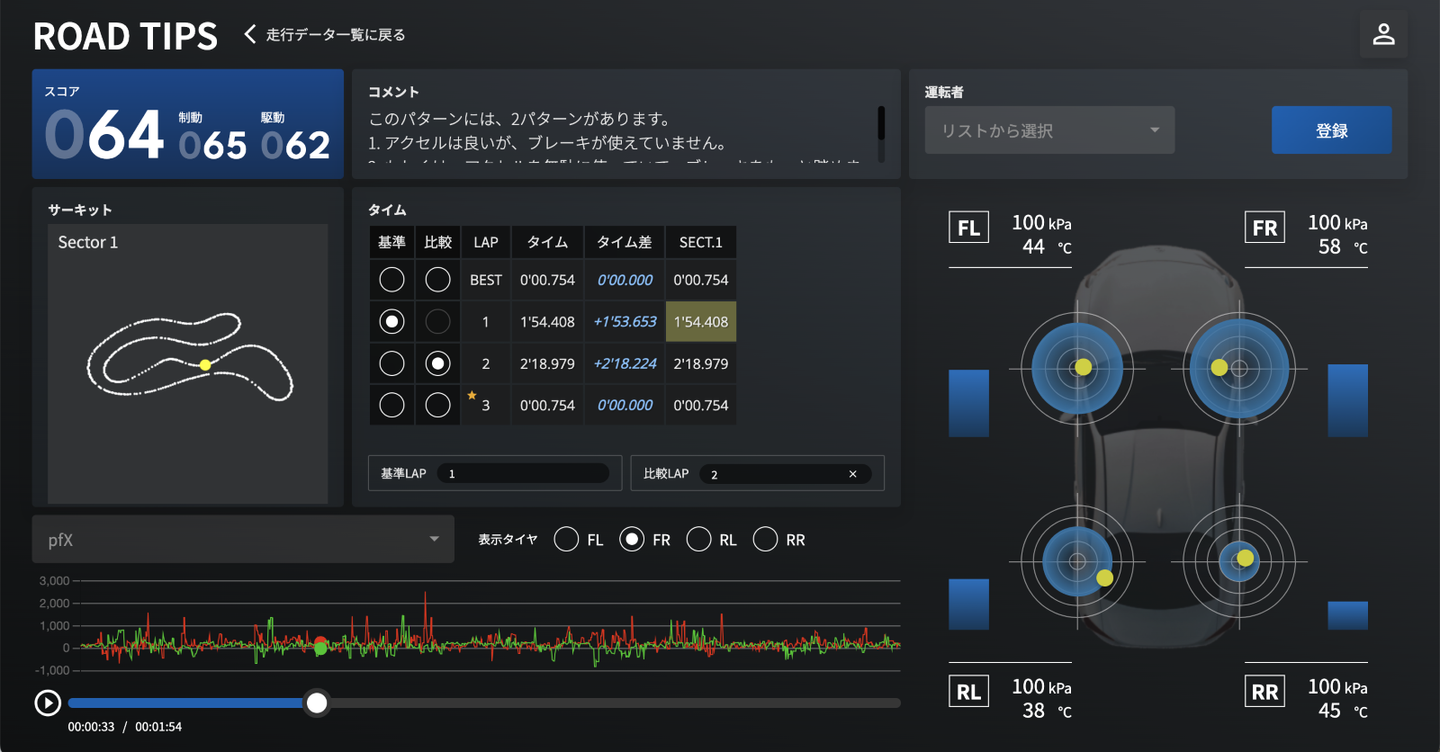This screenshot has height=752, width=1440.
Task: Click the FR tire label box
Action: pos(1265,227)
